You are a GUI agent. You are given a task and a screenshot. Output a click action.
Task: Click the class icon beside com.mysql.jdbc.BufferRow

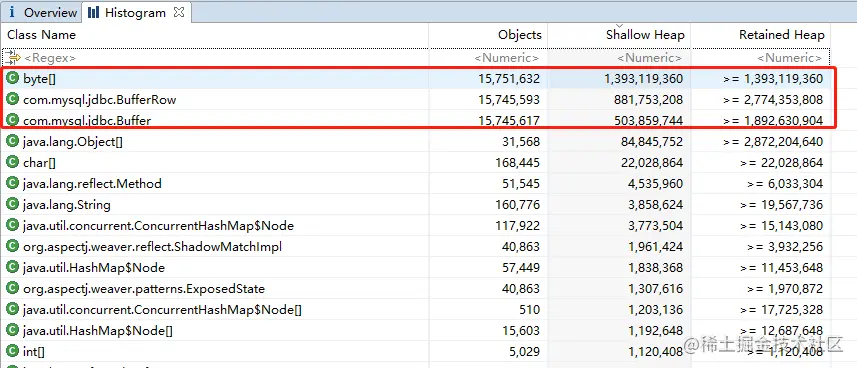click(x=13, y=100)
